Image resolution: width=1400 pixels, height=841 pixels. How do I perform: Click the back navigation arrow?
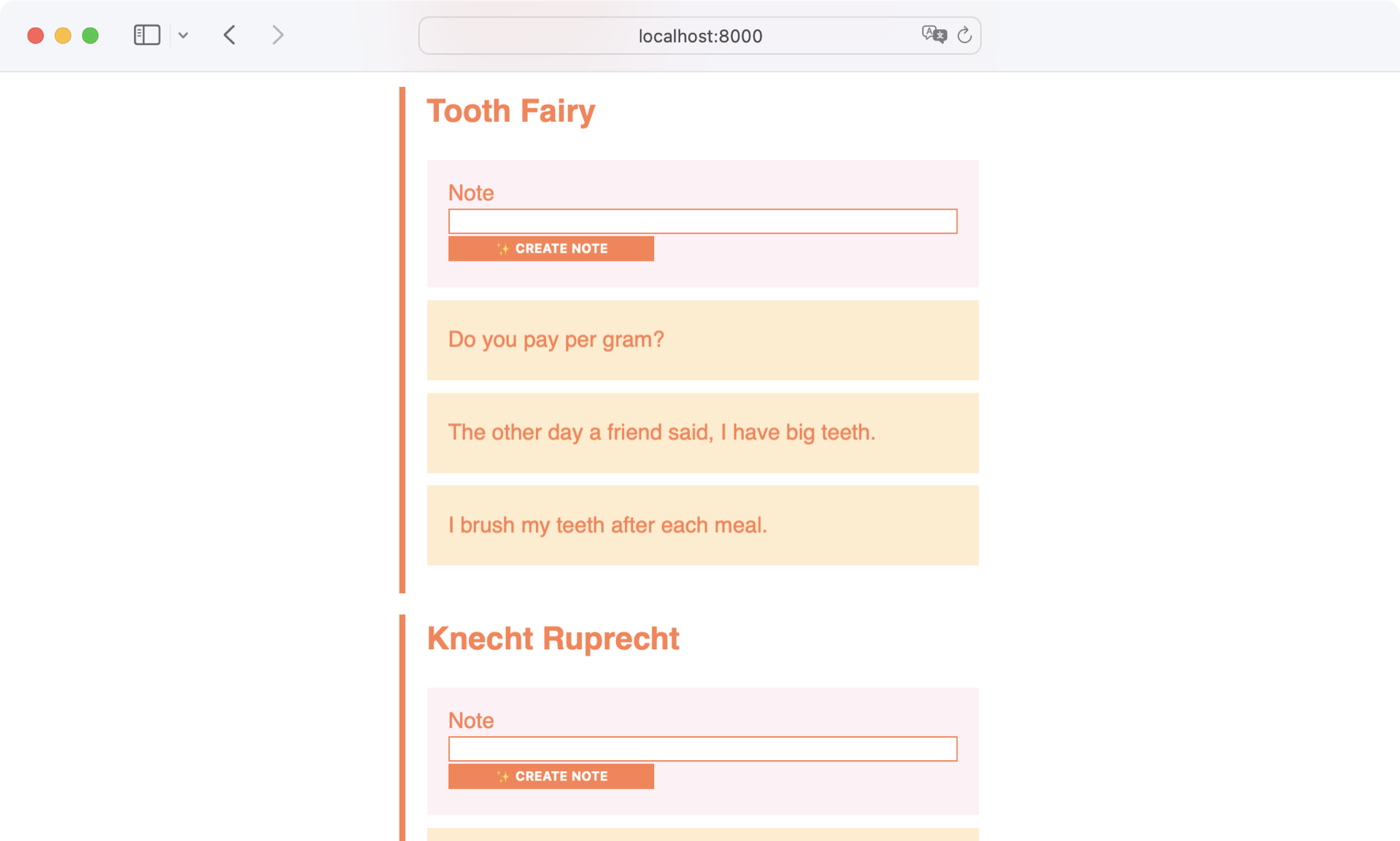229,34
